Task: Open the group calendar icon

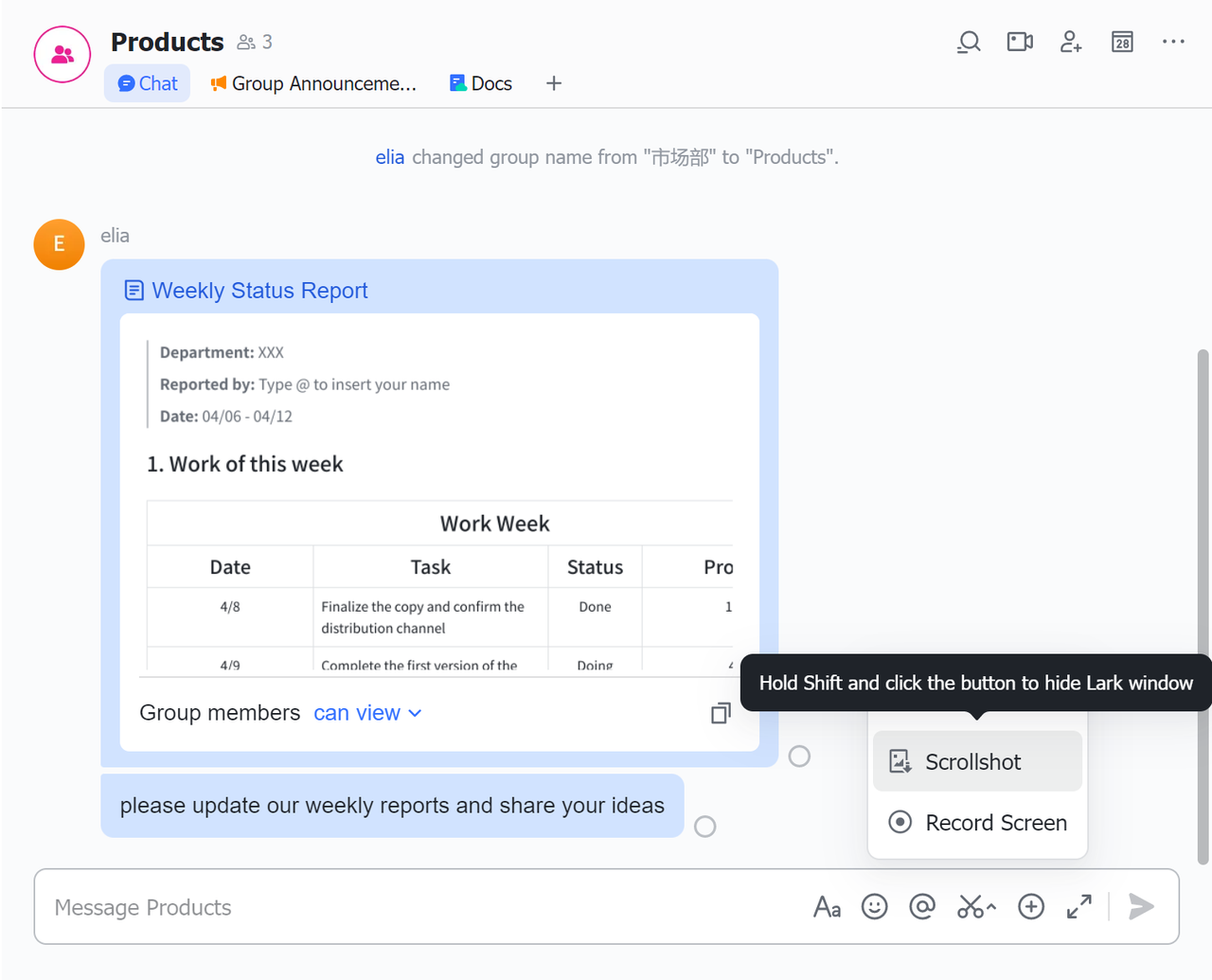Action: click(x=1122, y=42)
